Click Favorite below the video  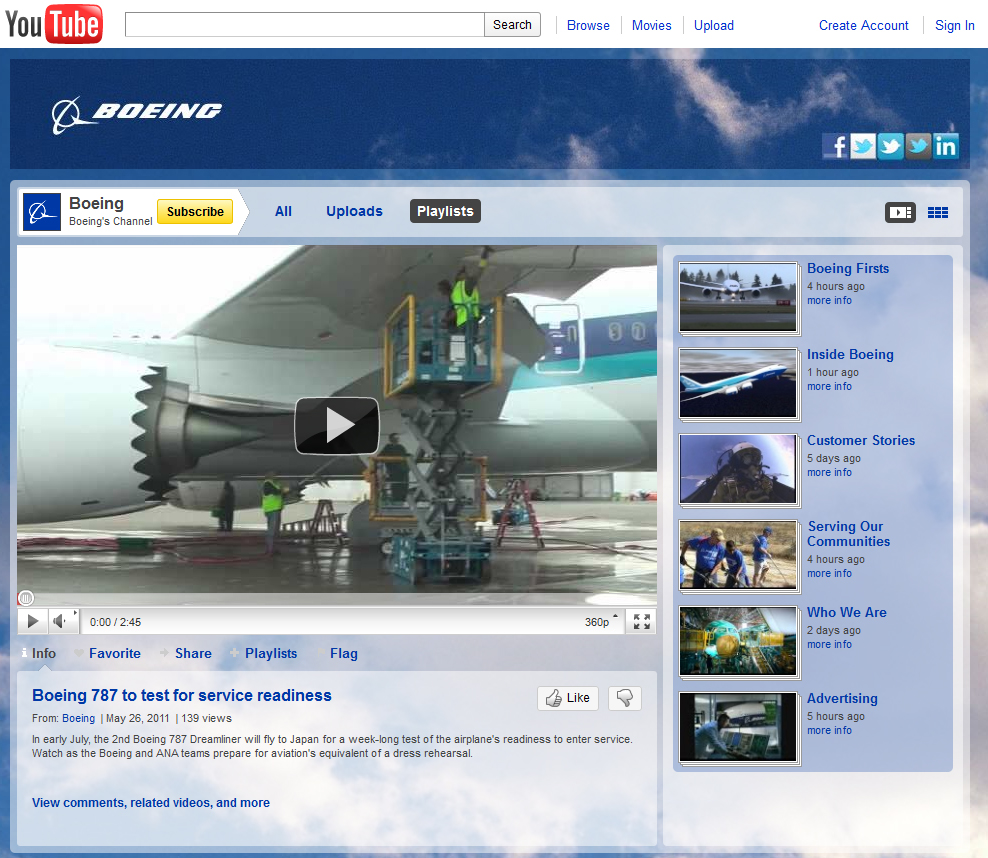(x=107, y=654)
